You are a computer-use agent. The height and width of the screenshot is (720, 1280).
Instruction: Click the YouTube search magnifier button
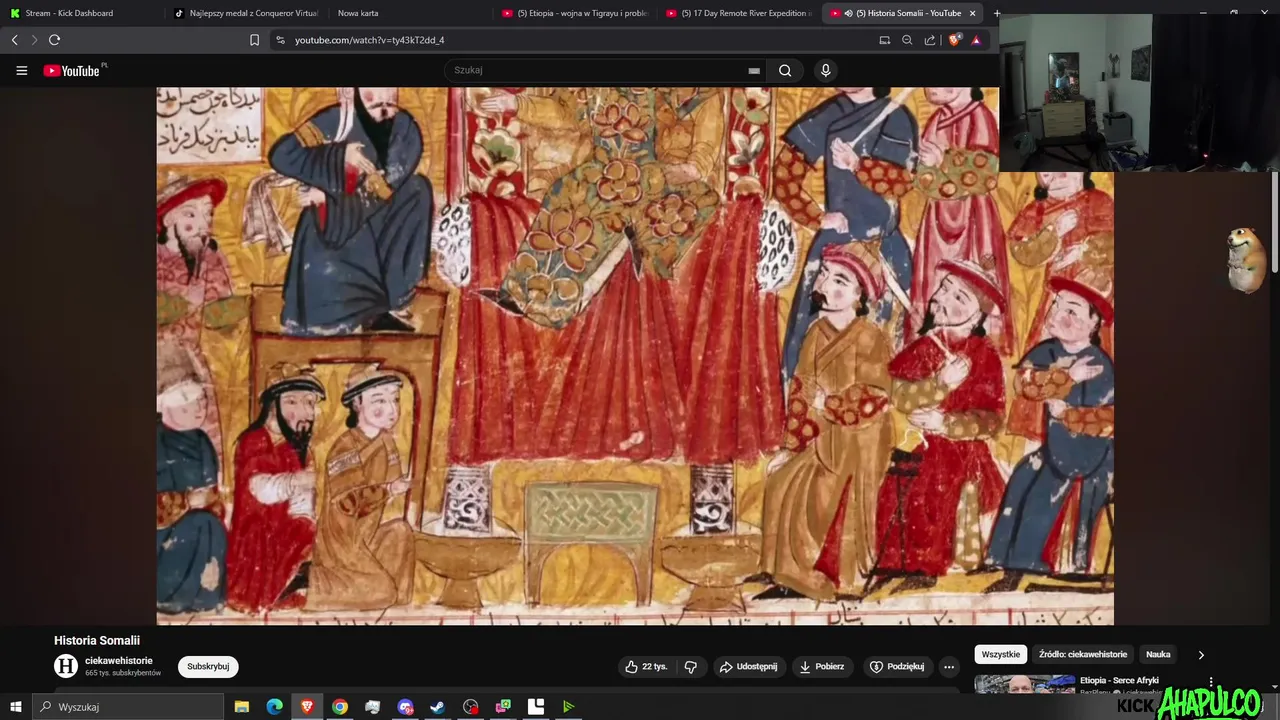click(x=785, y=70)
